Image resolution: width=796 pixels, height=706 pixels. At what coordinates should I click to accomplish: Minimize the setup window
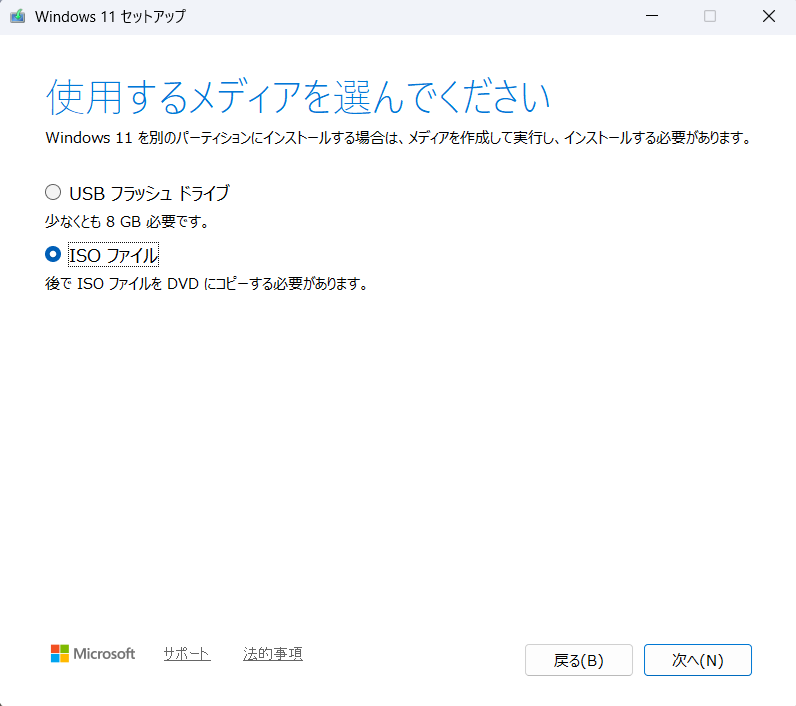pos(652,16)
